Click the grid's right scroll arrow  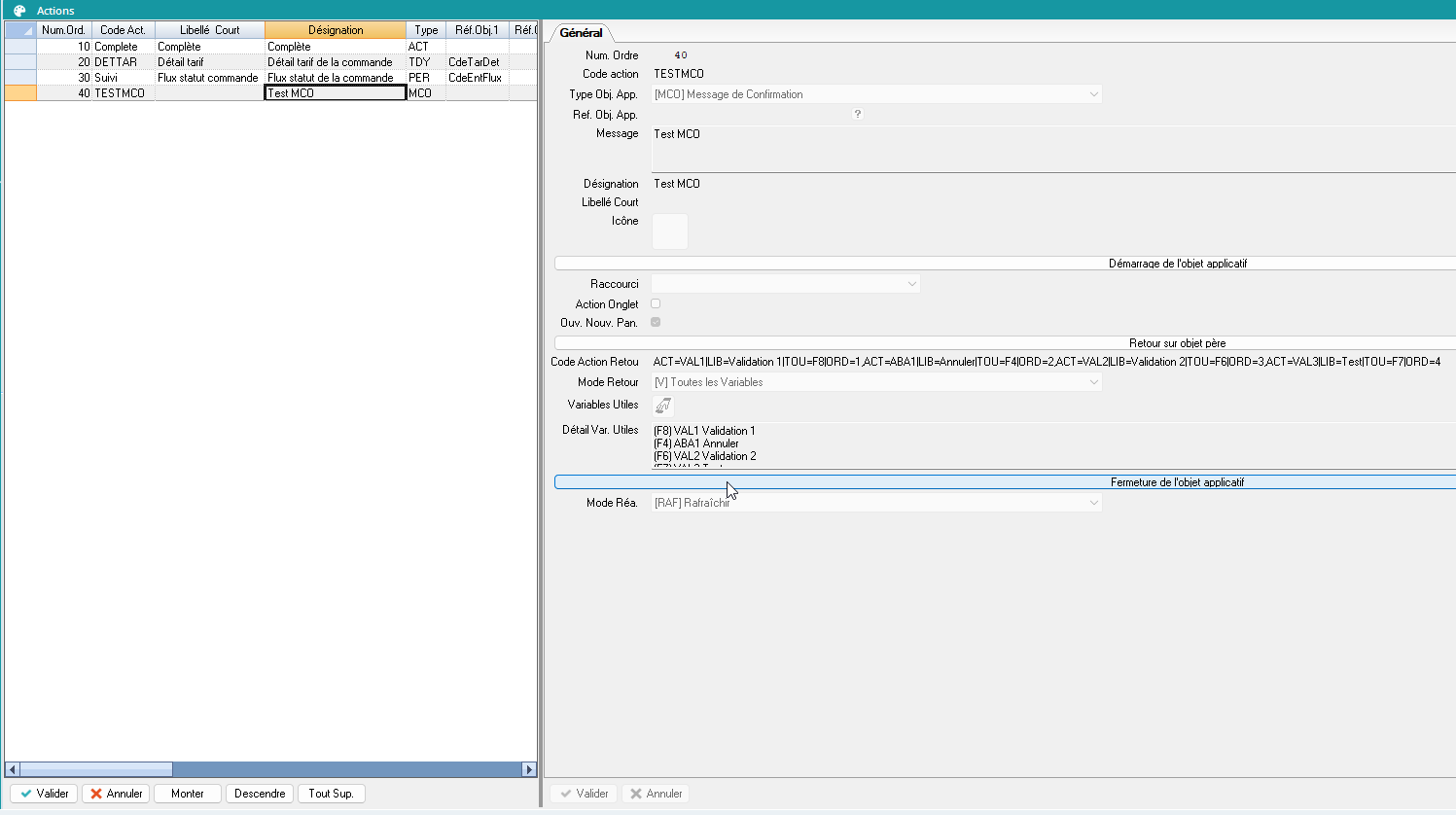pyautogui.click(x=529, y=769)
